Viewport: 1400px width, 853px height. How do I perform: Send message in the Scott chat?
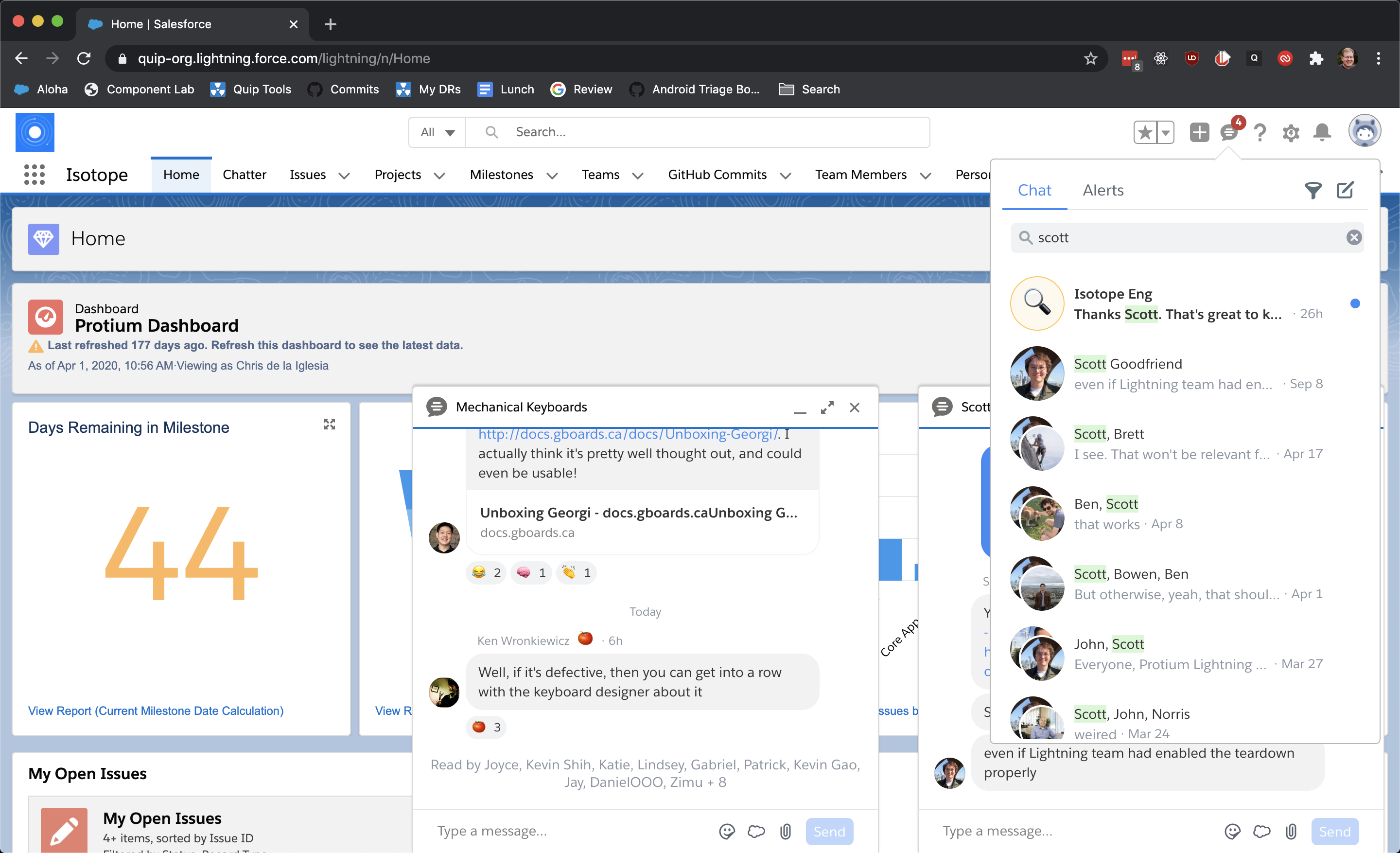(1335, 832)
